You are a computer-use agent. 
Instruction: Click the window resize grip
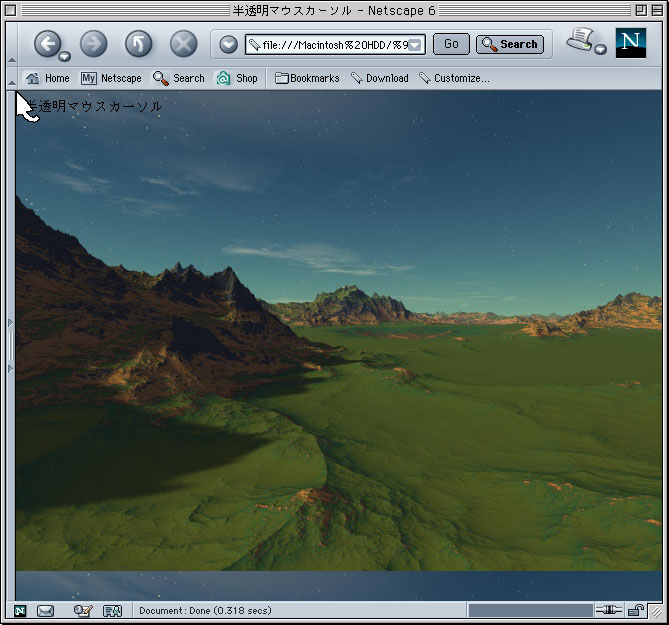tap(655, 612)
